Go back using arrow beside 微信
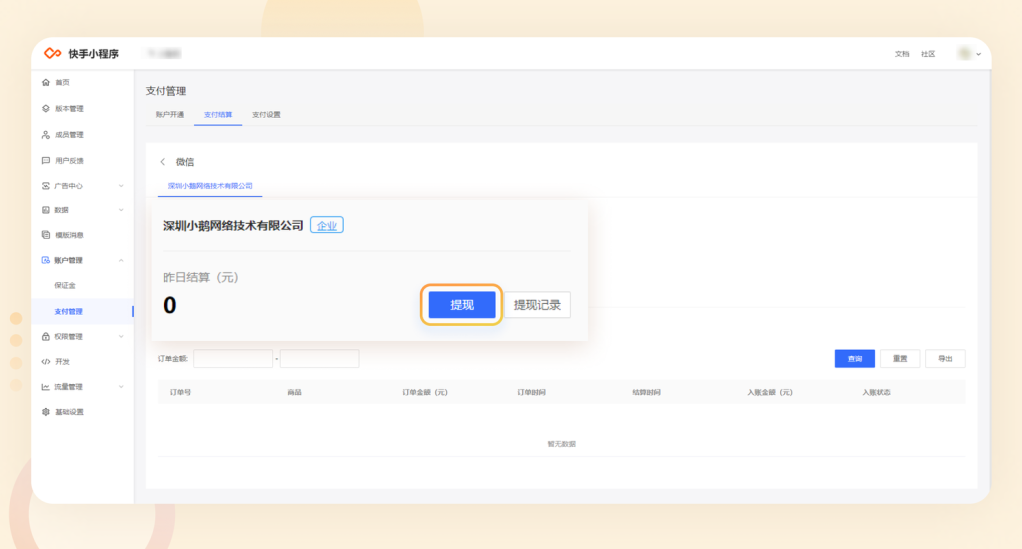 pyautogui.click(x=163, y=162)
